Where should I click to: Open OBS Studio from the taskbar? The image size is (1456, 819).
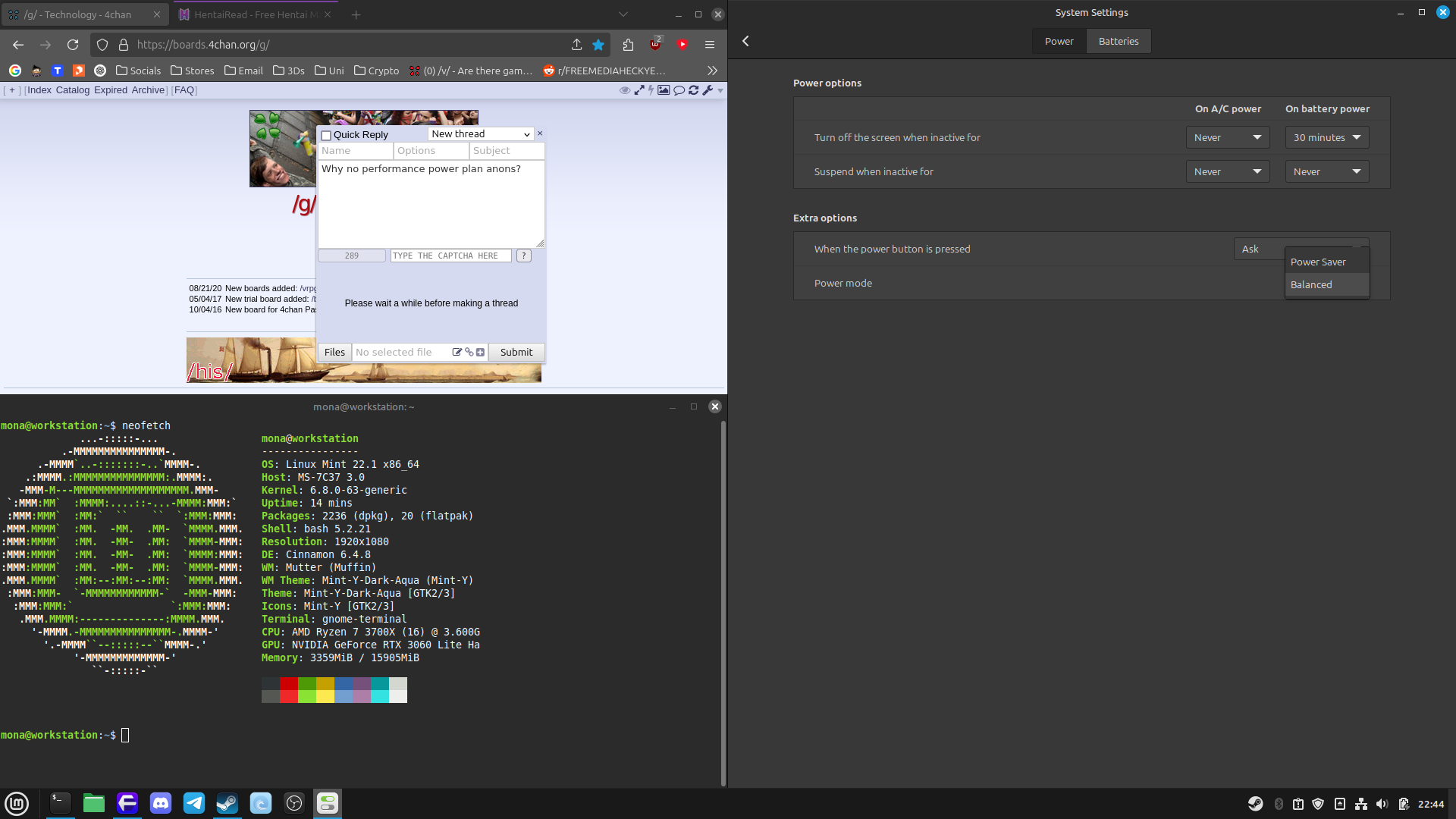(x=294, y=803)
